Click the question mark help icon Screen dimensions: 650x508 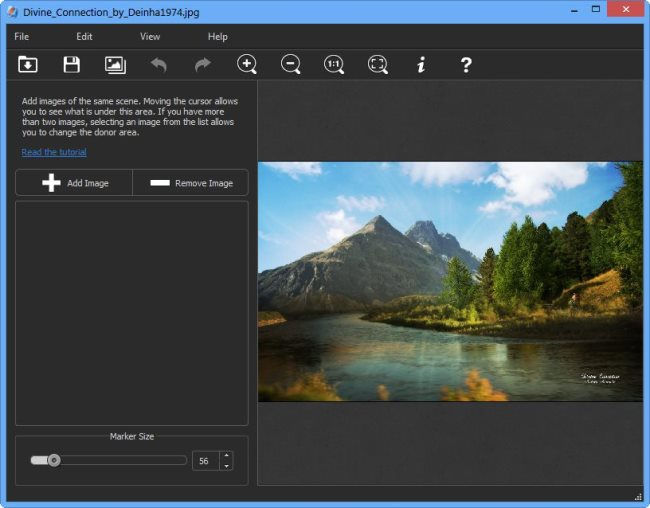tap(466, 65)
